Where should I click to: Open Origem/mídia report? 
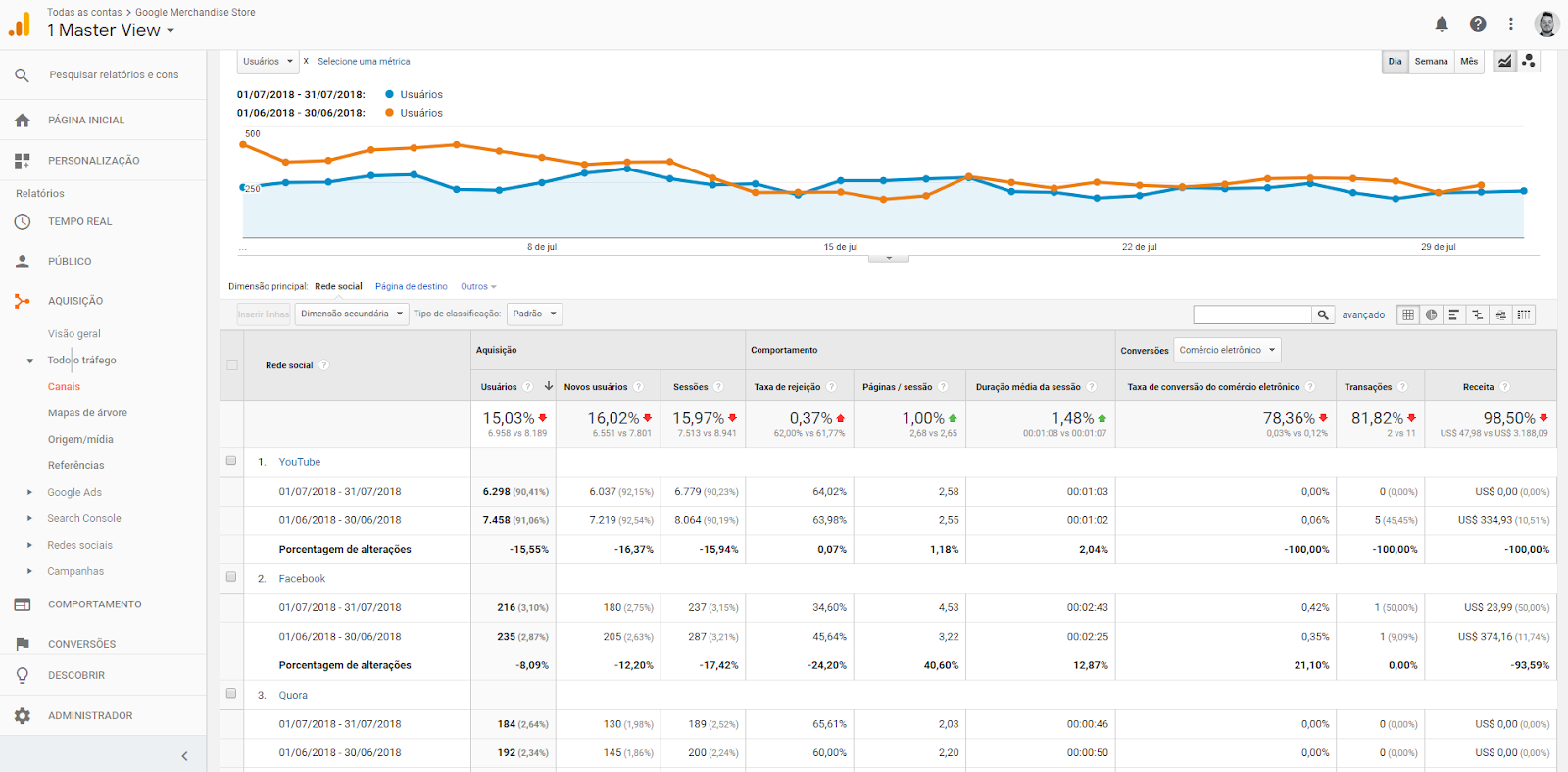80,440
